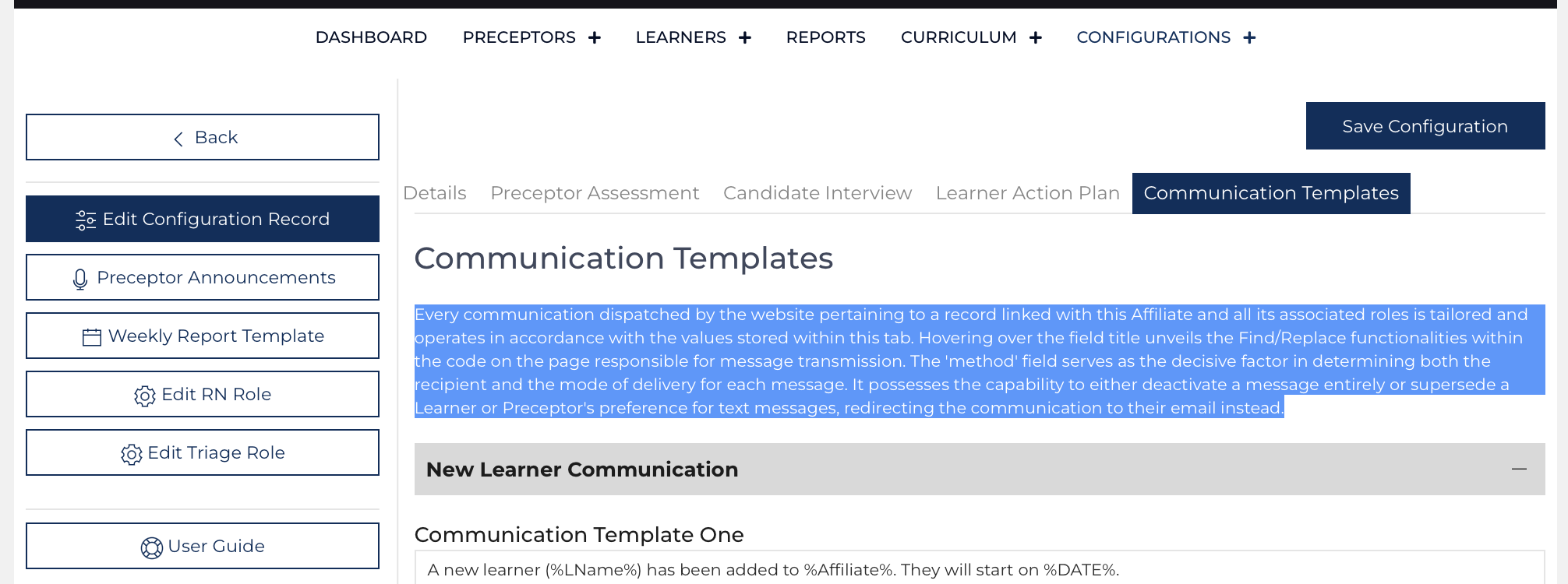
Task: Switch to the Preceptor Assessment tab
Action: click(x=595, y=193)
